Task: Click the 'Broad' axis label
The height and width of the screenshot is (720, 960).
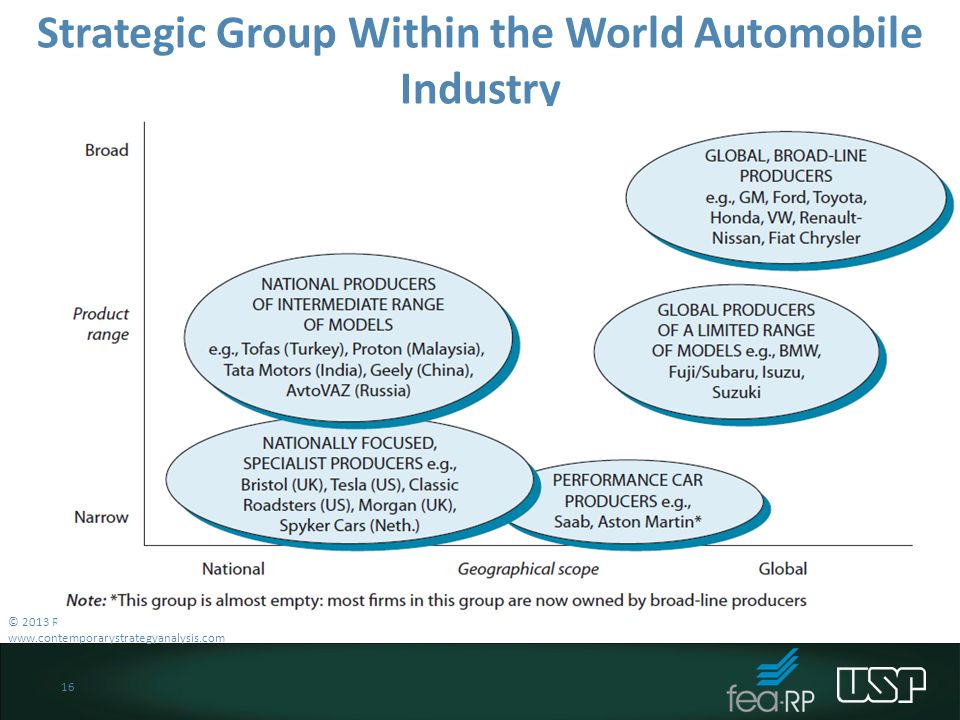Action: tap(107, 150)
